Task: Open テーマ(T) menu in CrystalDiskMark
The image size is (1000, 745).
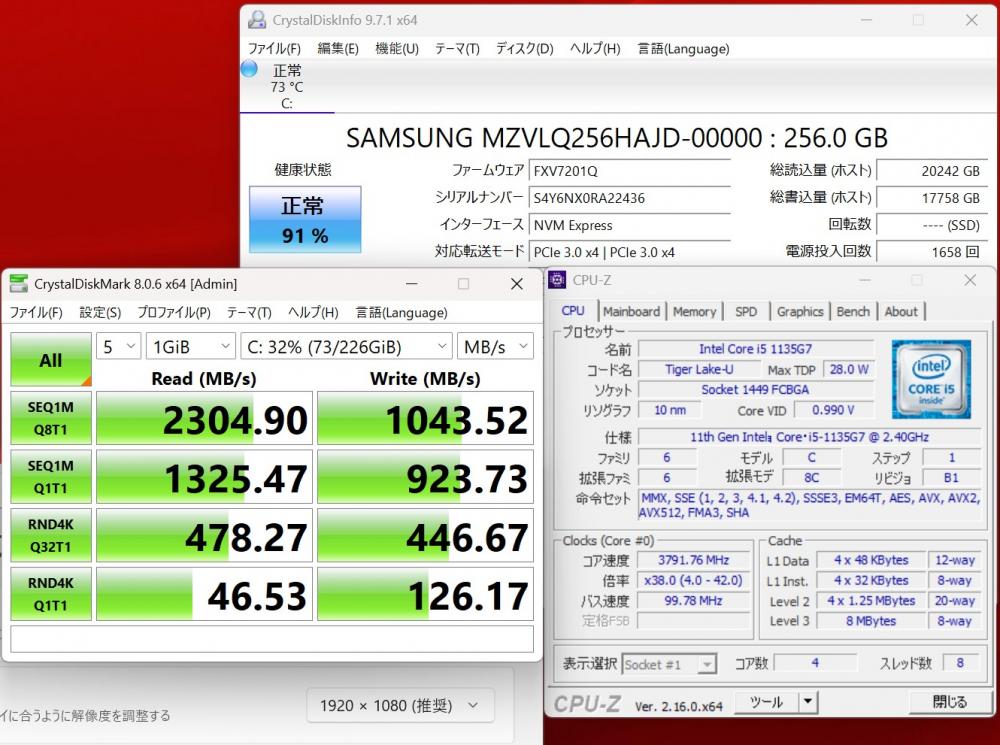Action: [x=249, y=313]
